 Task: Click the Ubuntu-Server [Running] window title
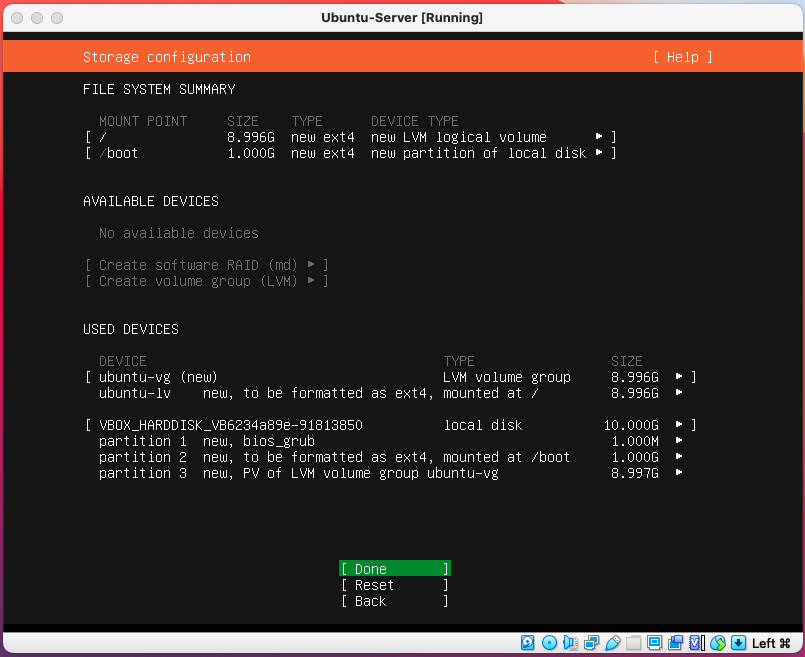(402, 17)
